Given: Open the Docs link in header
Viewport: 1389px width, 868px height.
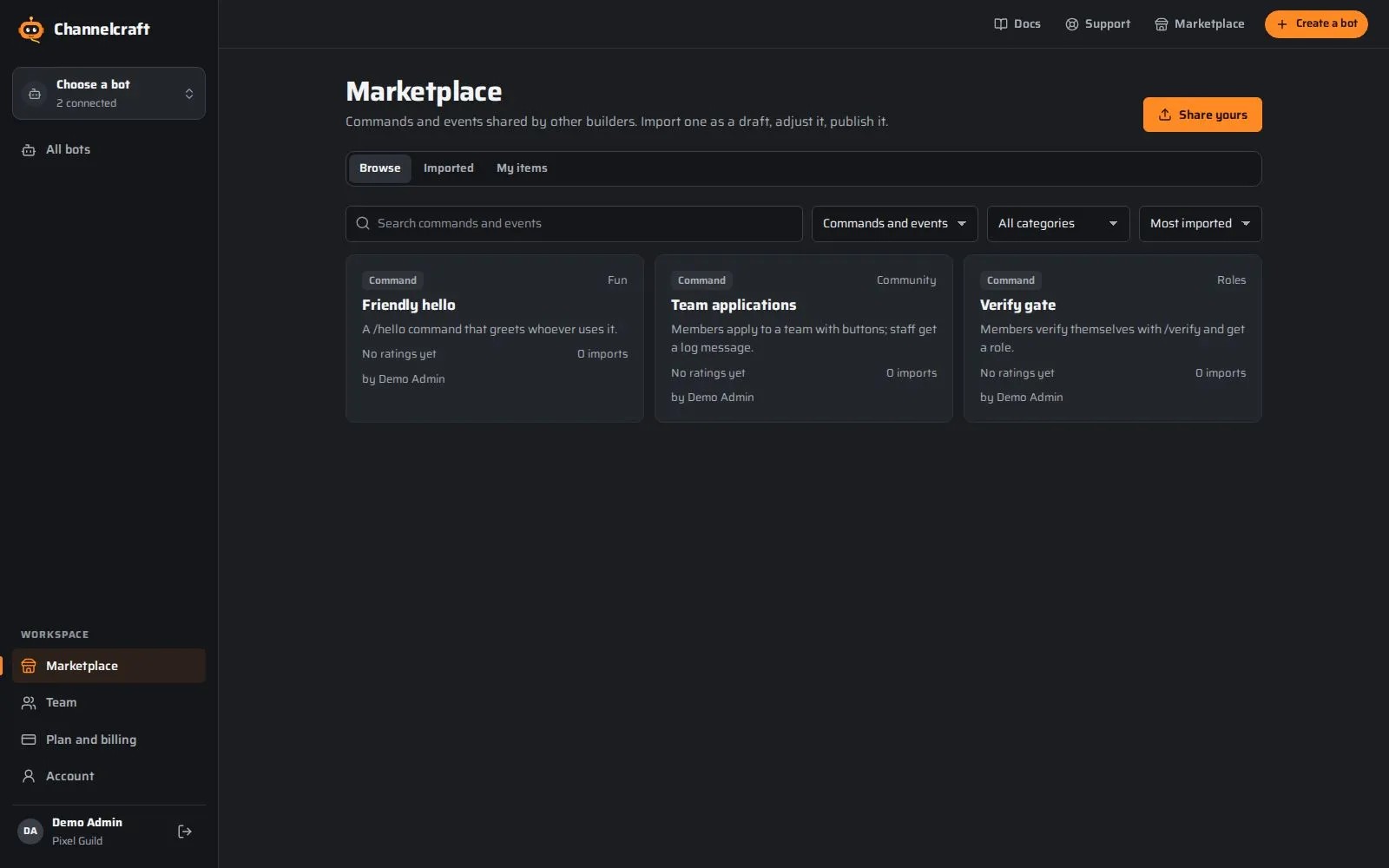Looking at the screenshot, I should pos(1017,24).
